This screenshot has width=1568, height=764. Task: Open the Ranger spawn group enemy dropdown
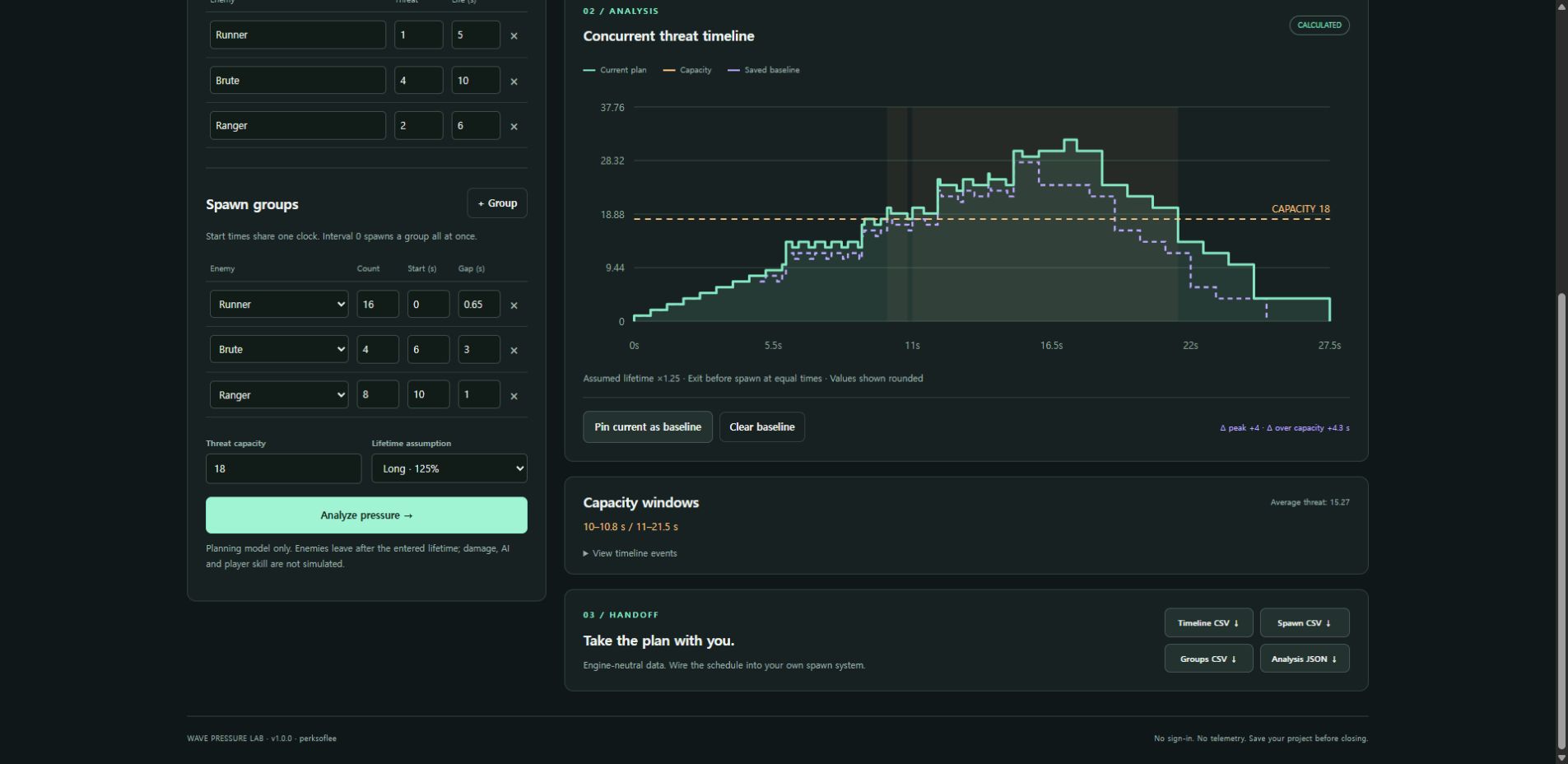(279, 394)
